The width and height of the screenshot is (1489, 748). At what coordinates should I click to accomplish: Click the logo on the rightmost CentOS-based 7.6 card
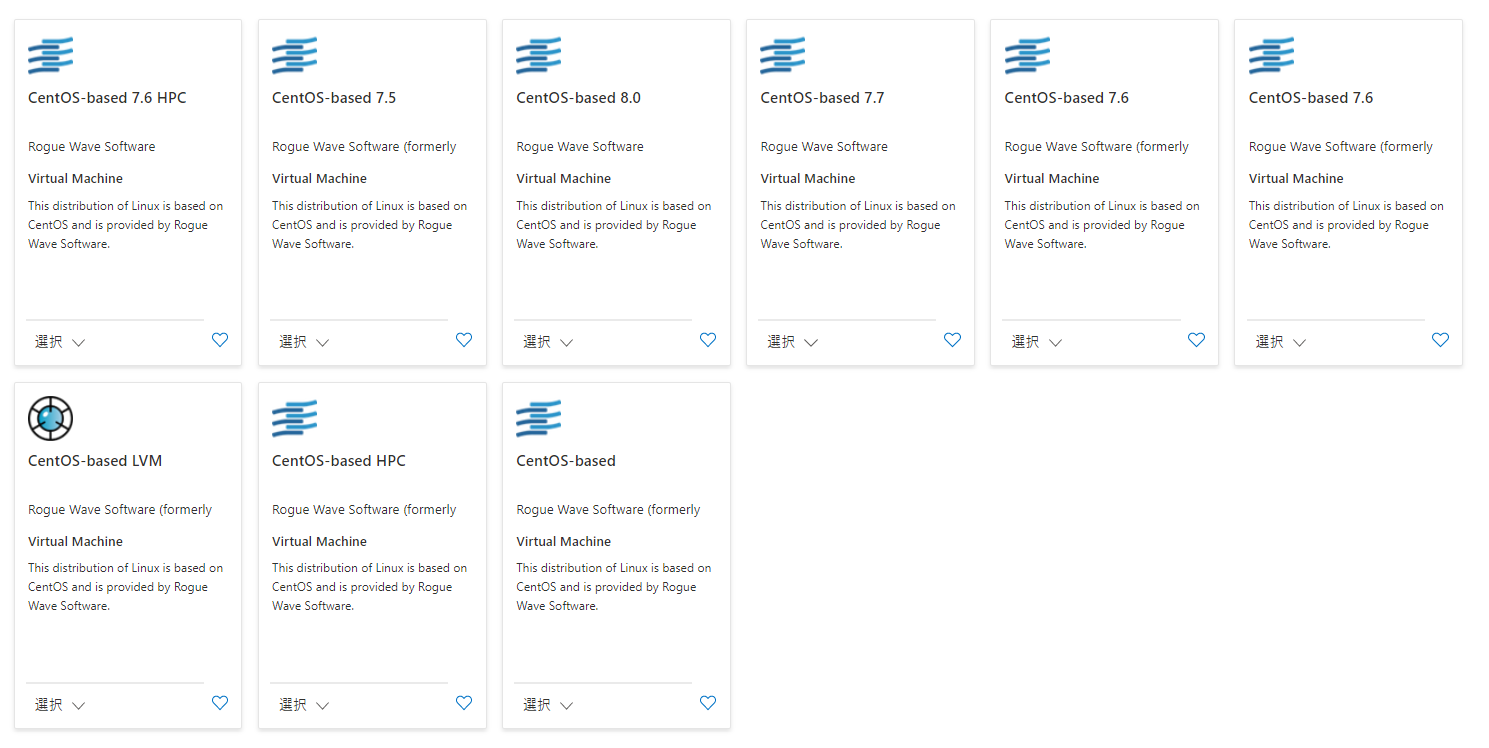pyautogui.click(x=1271, y=55)
